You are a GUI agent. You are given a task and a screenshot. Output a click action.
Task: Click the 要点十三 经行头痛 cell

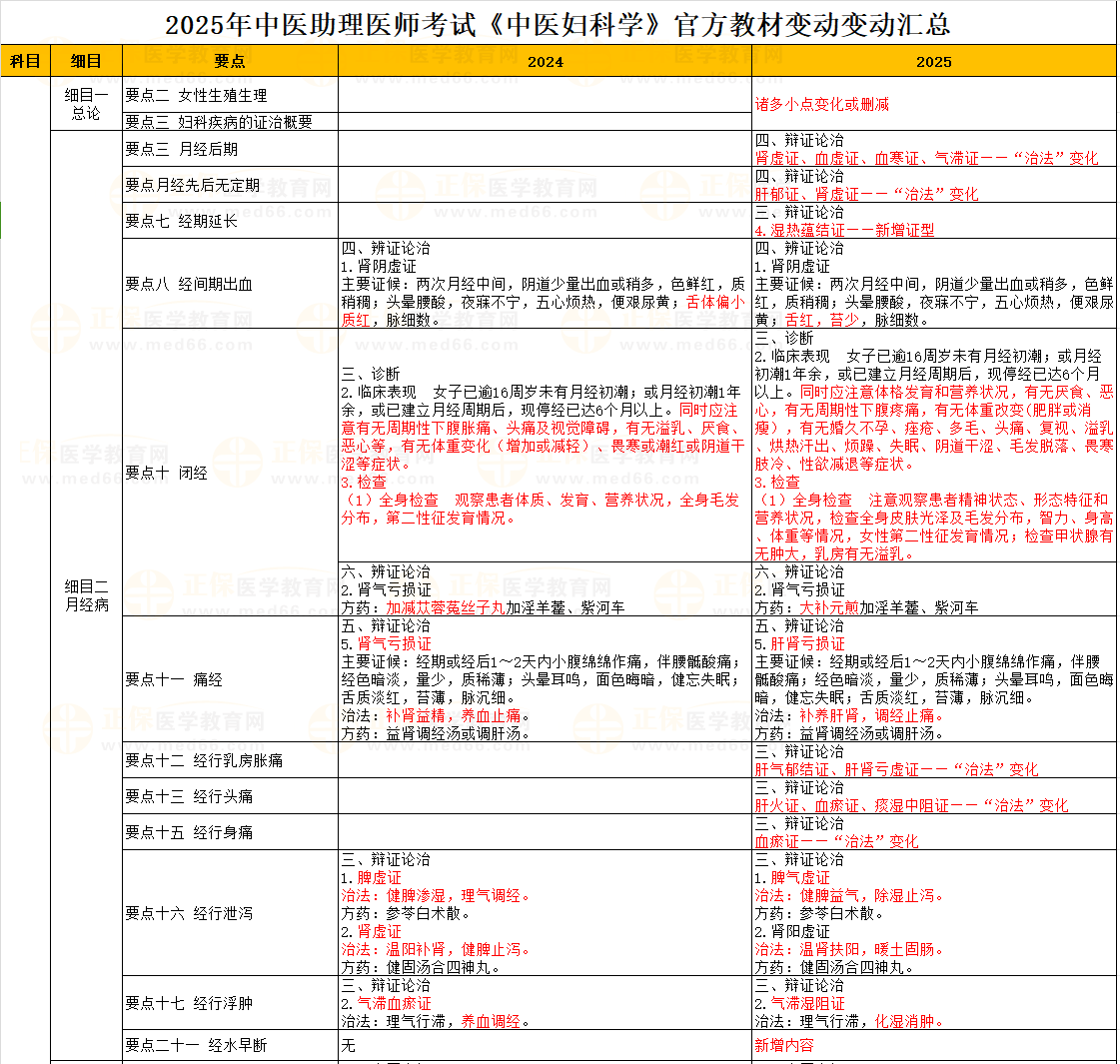coord(189,796)
